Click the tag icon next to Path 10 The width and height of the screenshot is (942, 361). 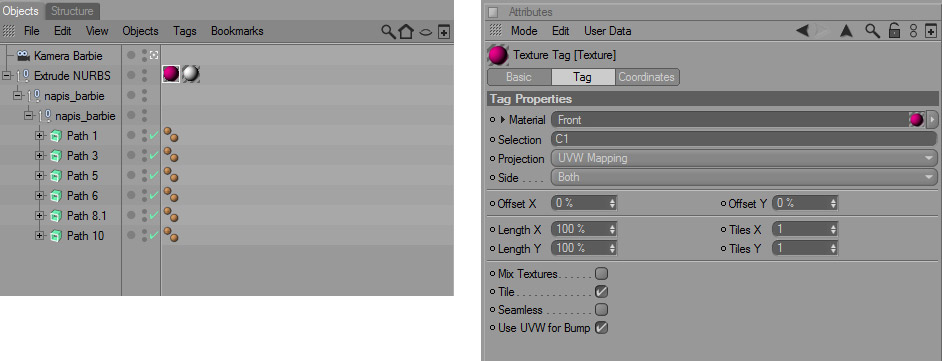click(x=171, y=235)
